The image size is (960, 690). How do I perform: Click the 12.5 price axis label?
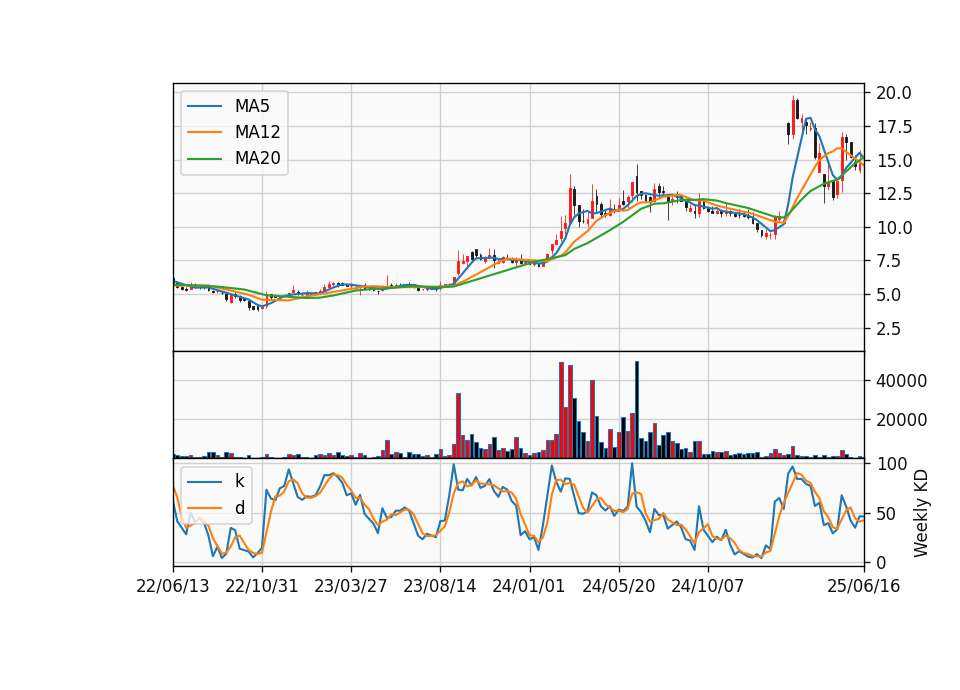click(x=894, y=194)
